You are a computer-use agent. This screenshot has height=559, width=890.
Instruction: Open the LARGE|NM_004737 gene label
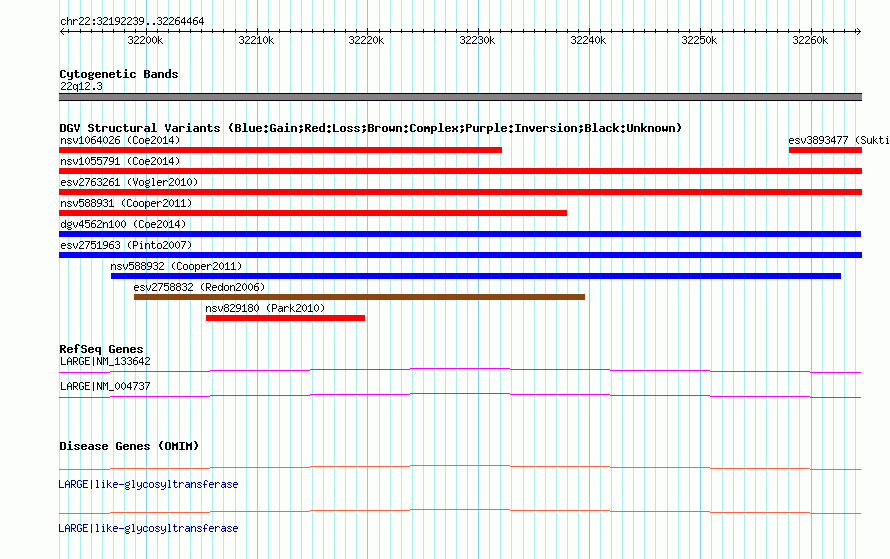click(x=105, y=386)
